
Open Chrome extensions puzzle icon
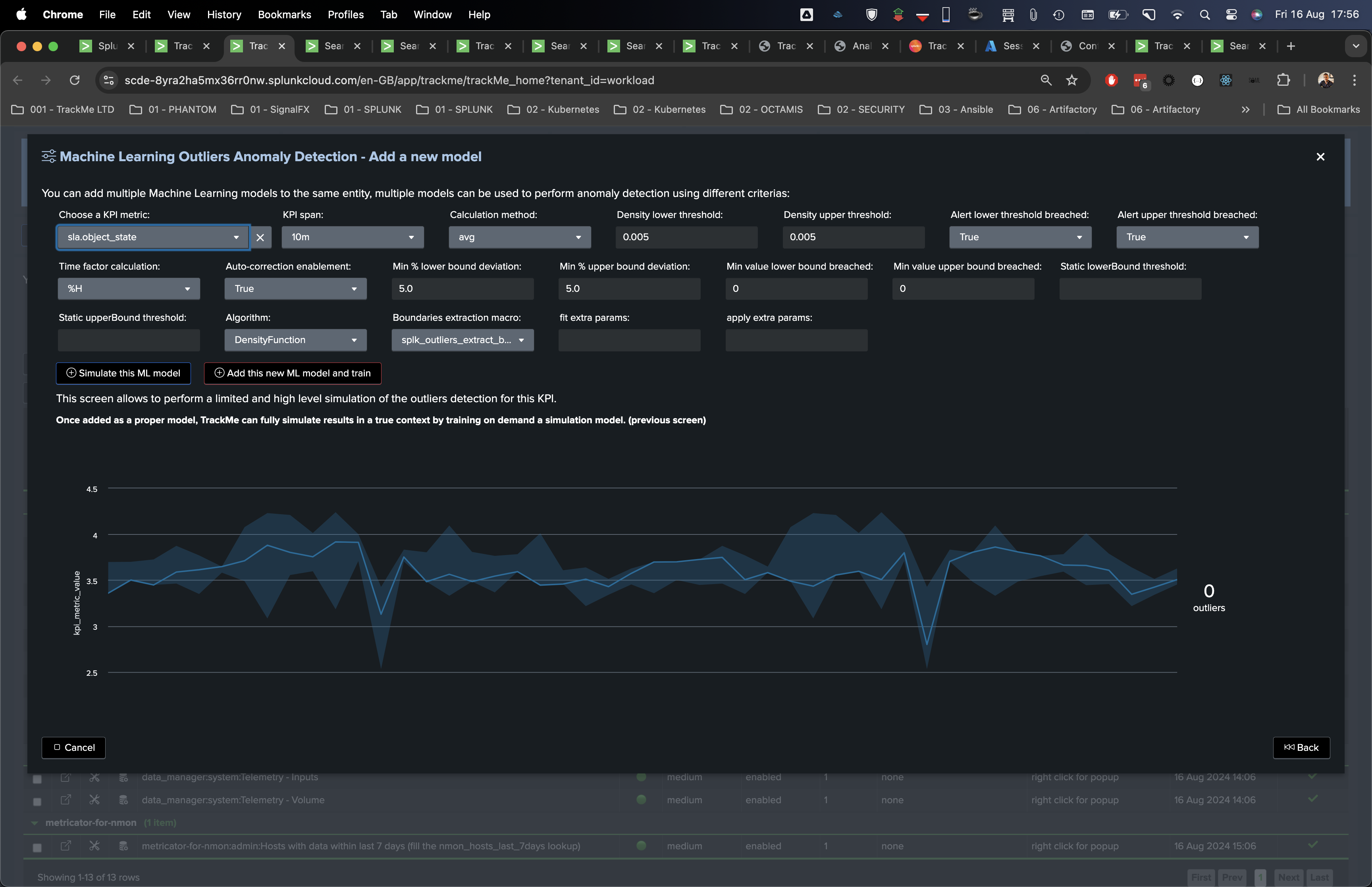click(1283, 80)
